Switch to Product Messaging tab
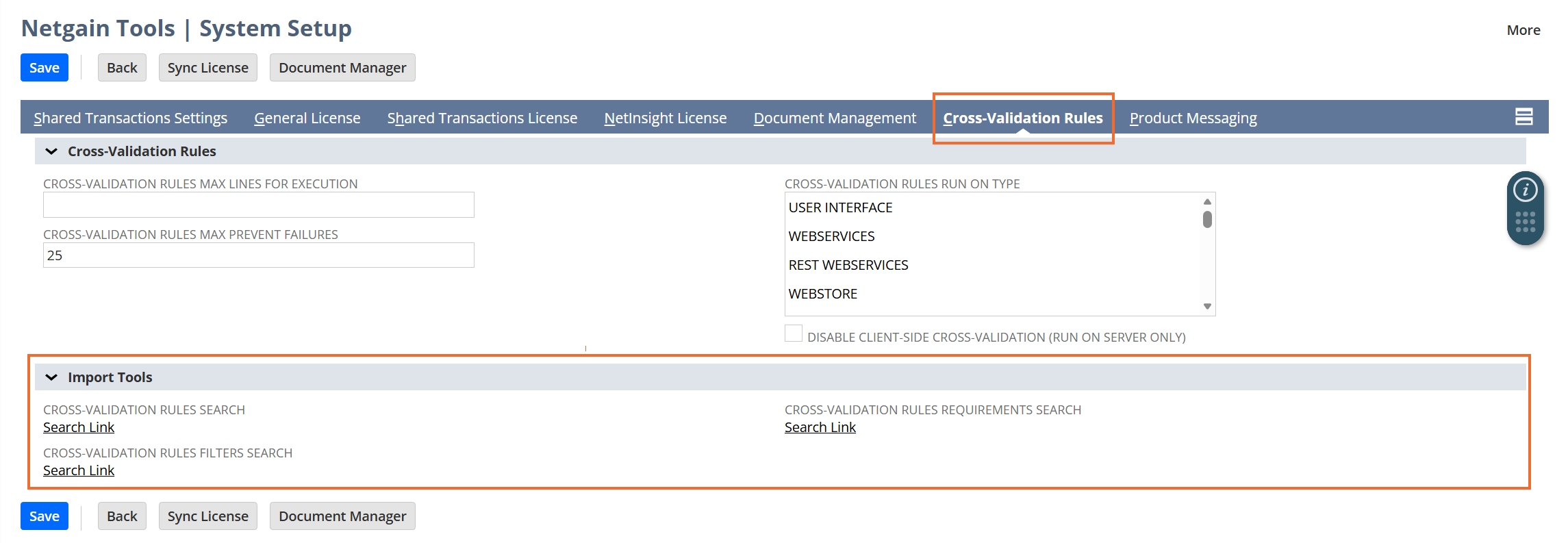 pos(1193,118)
